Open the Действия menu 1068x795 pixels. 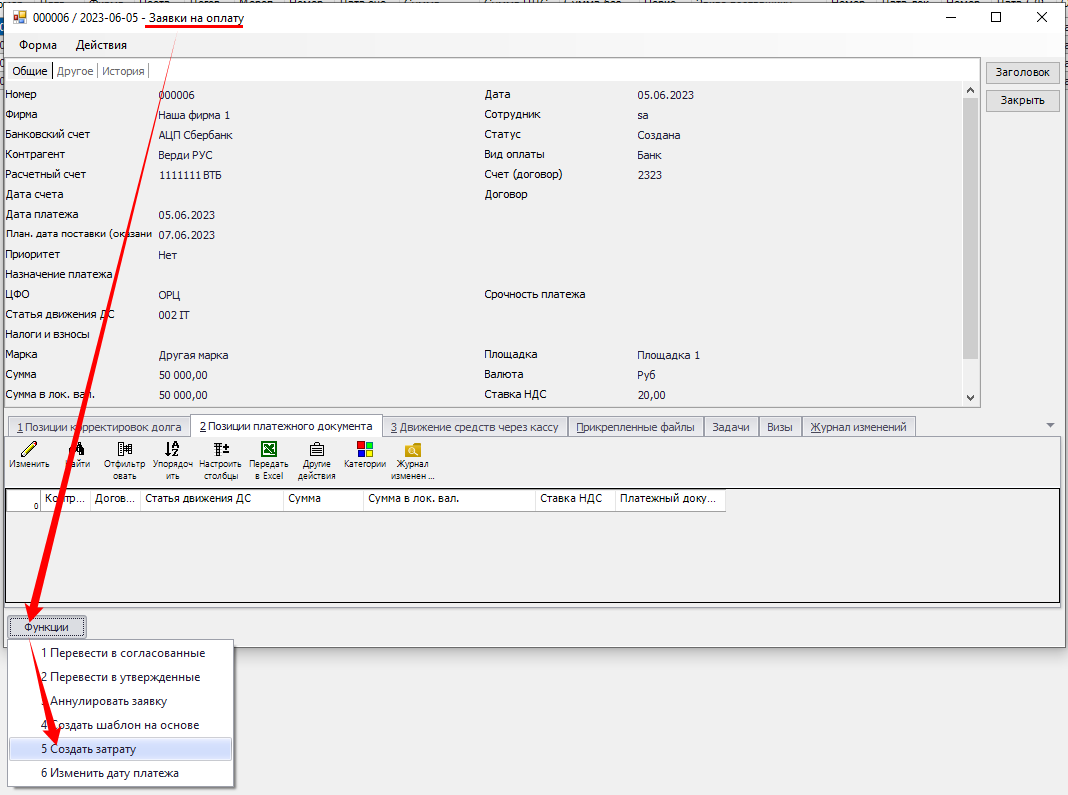point(101,45)
